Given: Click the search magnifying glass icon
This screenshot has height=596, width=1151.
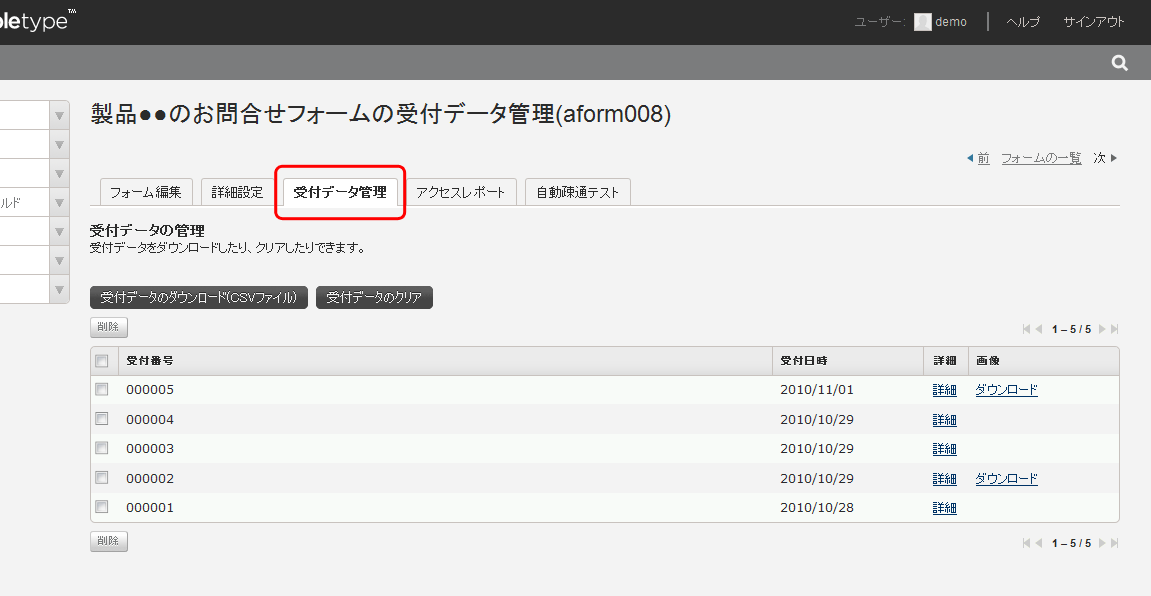Looking at the screenshot, I should coord(1118,61).
